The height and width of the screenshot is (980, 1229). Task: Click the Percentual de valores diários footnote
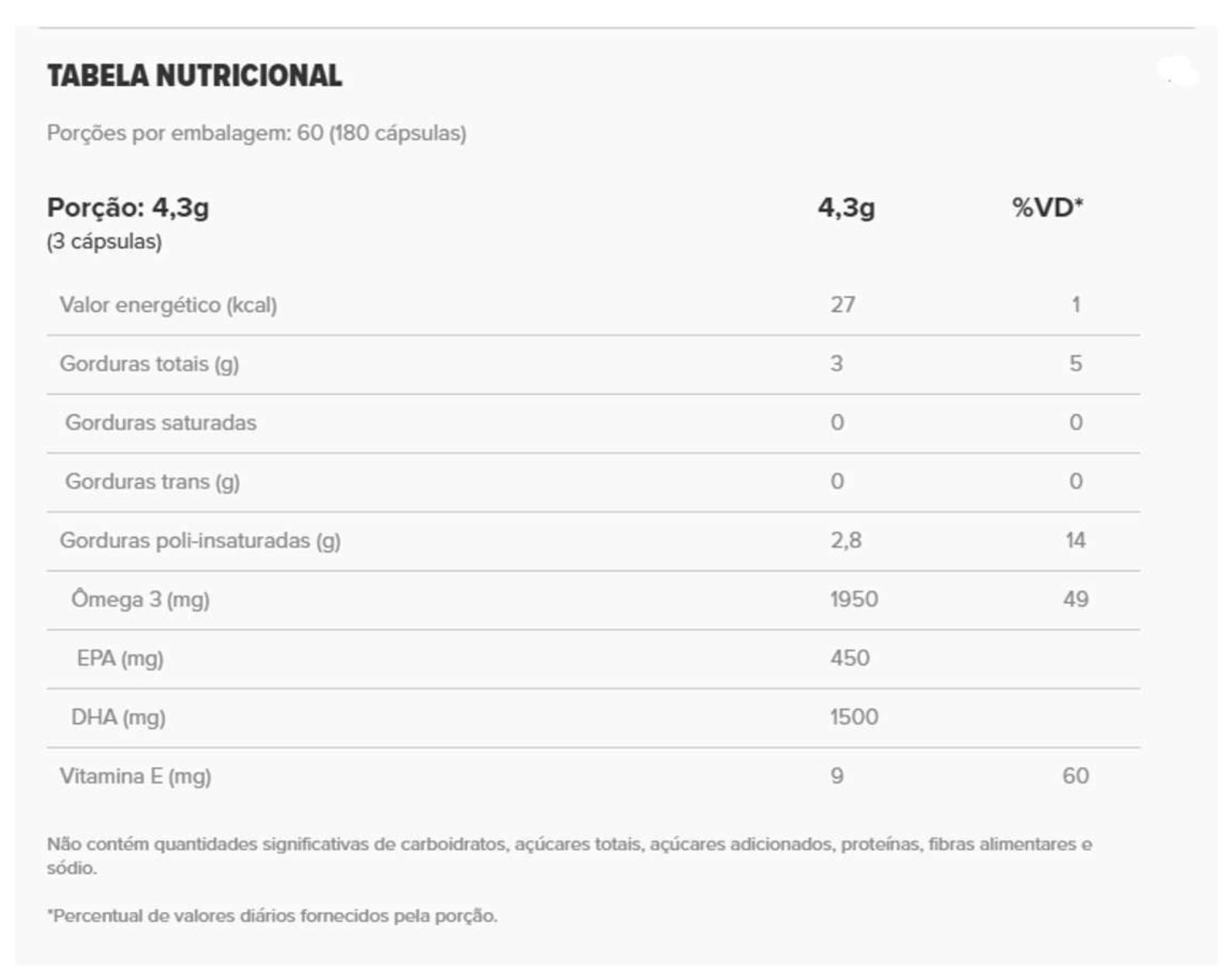click(272, 916)
